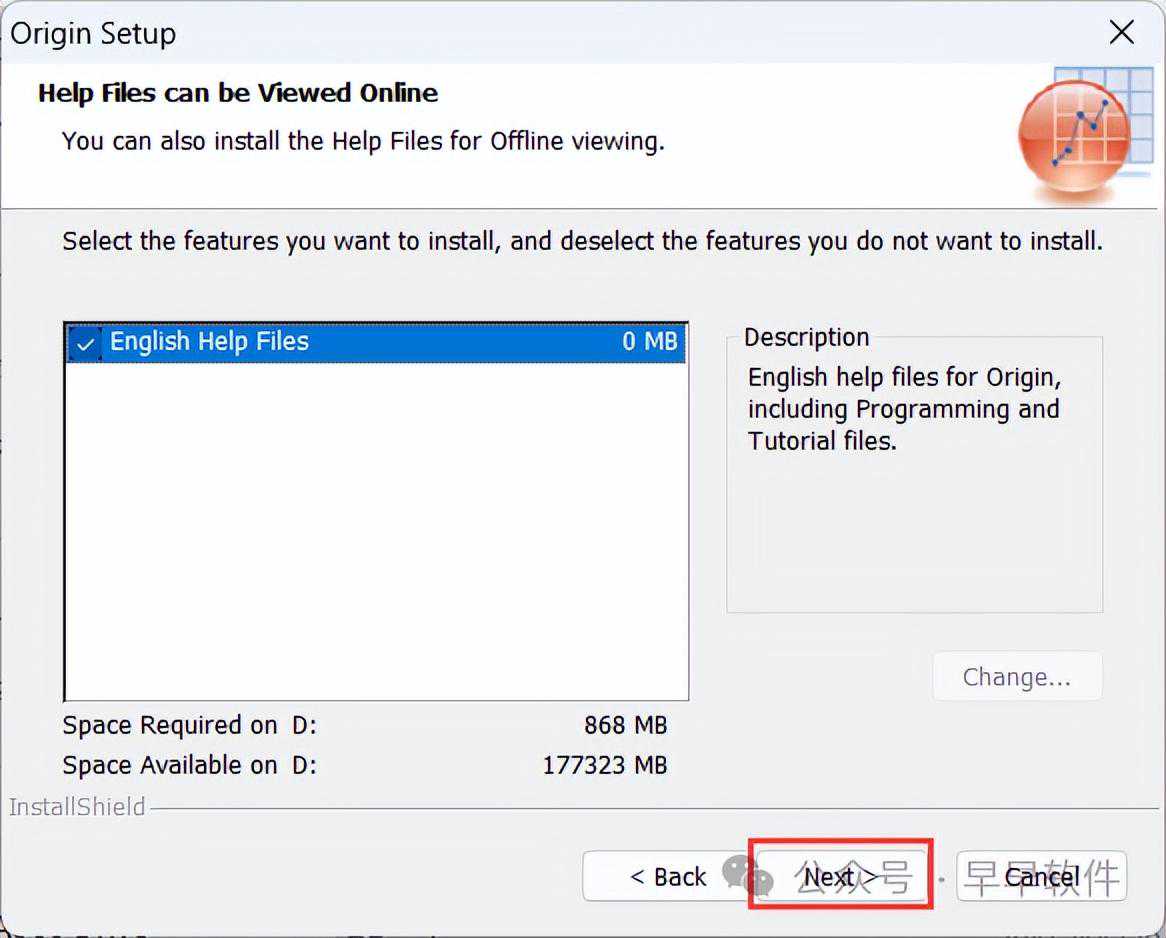Screen dimensions: 1166x938
Task: Click the "Select the features" instruction text
Action: click(x=582, y=241)
